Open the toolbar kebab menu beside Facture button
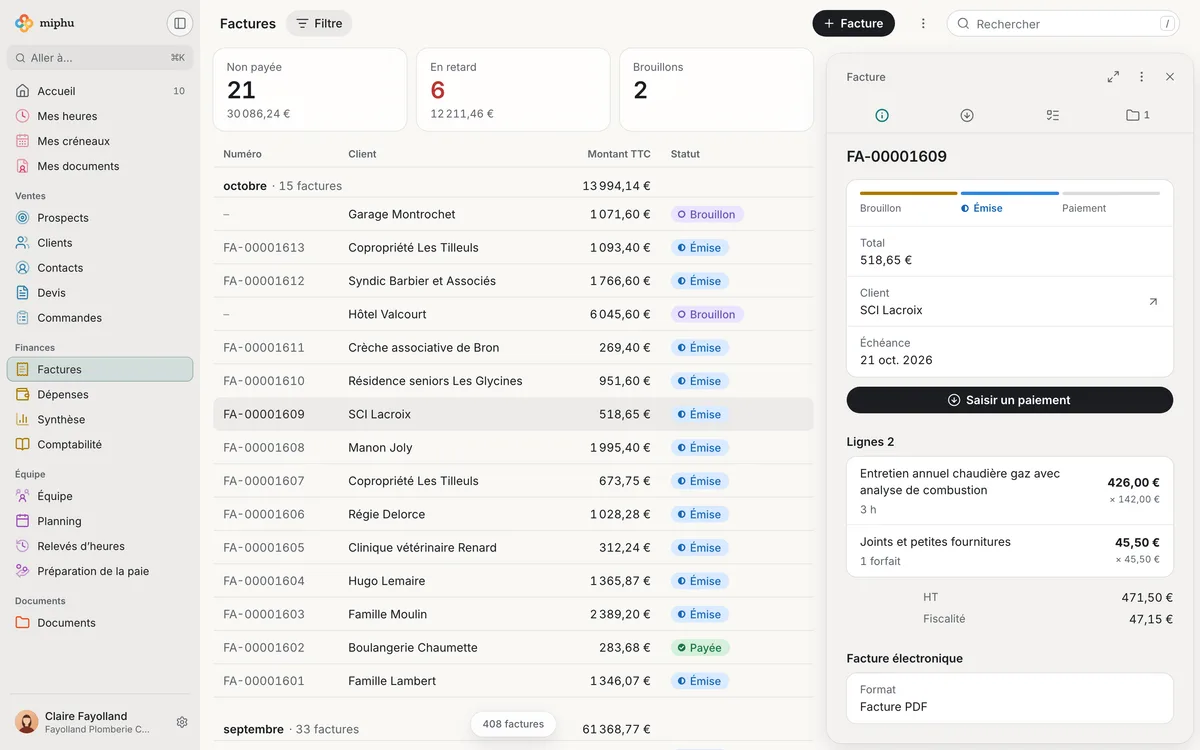1200x750 pixels. point(923,23)
